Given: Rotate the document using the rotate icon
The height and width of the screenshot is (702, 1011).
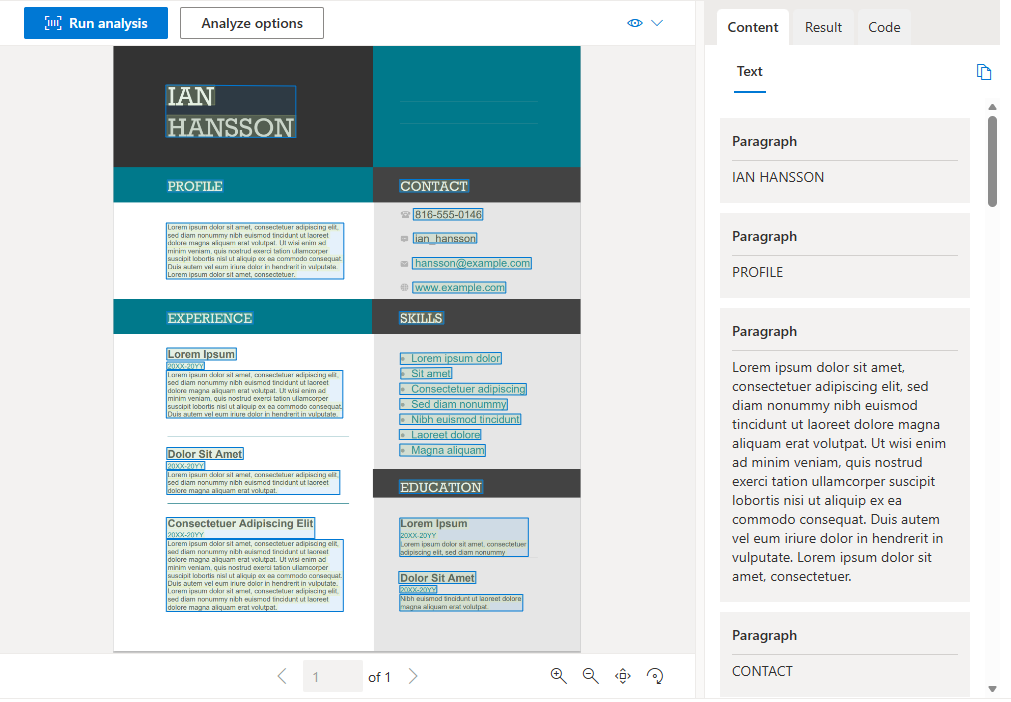Looking at the screenshot, I should click(x=655, y=676).
